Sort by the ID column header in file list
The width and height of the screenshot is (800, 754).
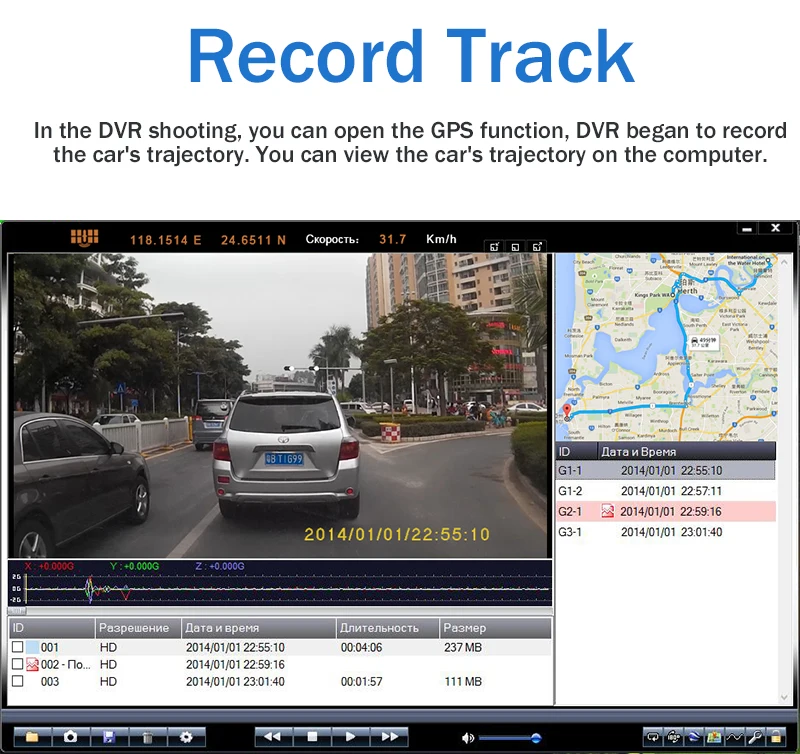pyautogui.click(x=52, y=628)
